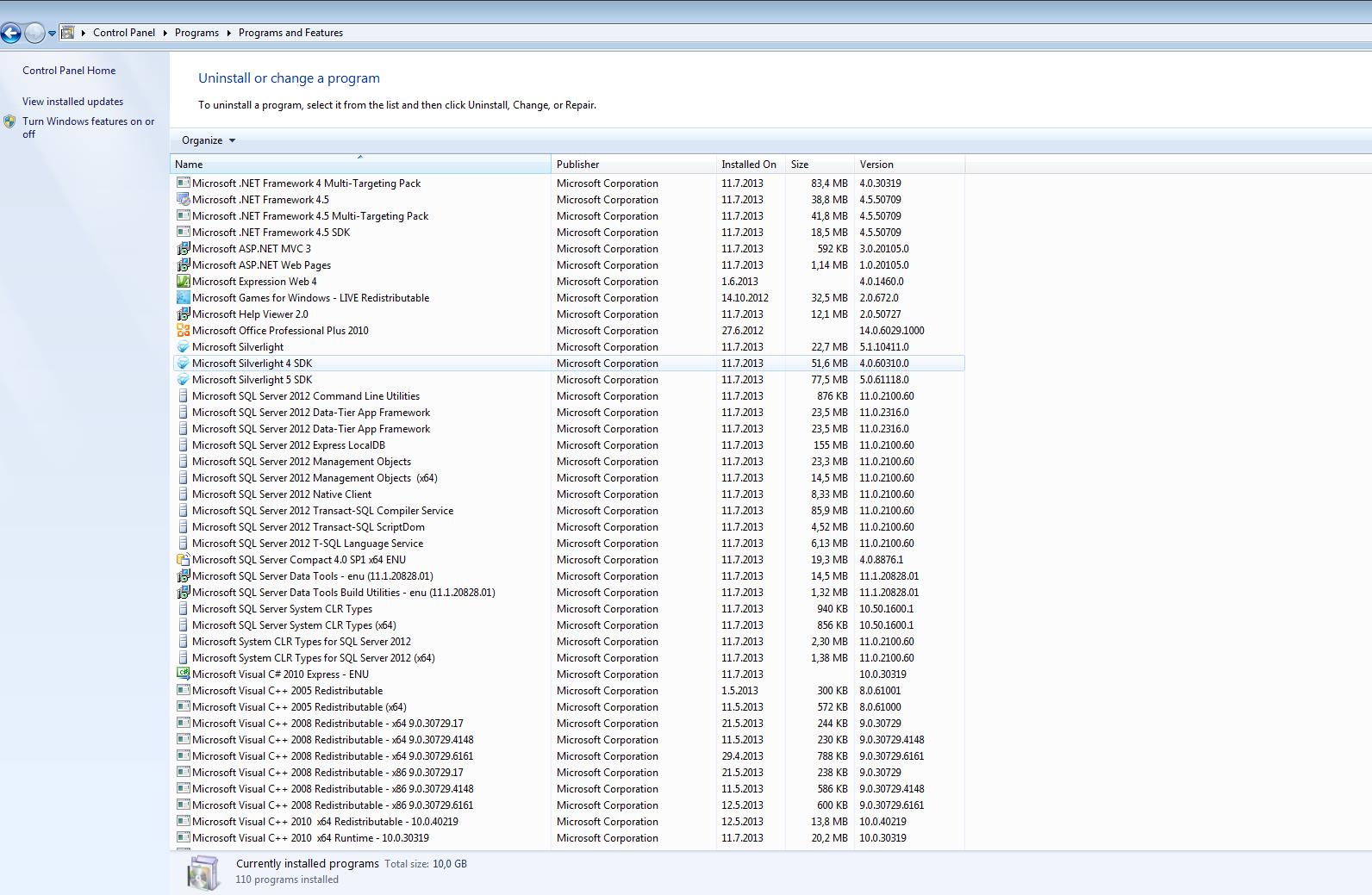Select Visual C++ 2008 Redistributable - x86 9.0.30729.6161

tap(569, 805)
